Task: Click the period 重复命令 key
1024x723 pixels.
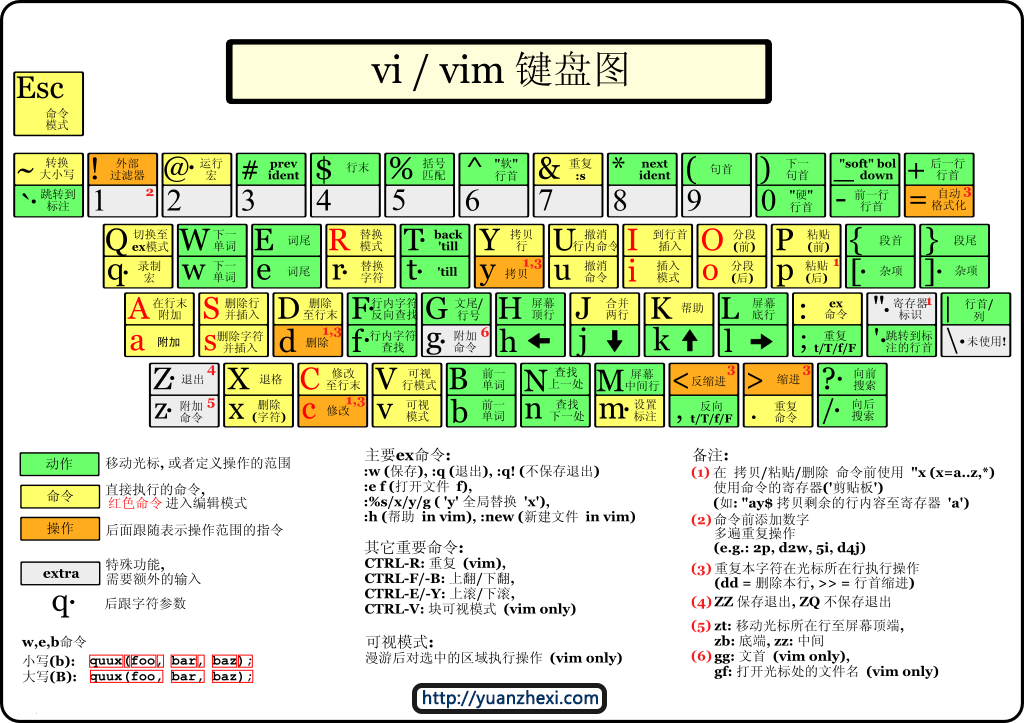Action: (778, 411)
